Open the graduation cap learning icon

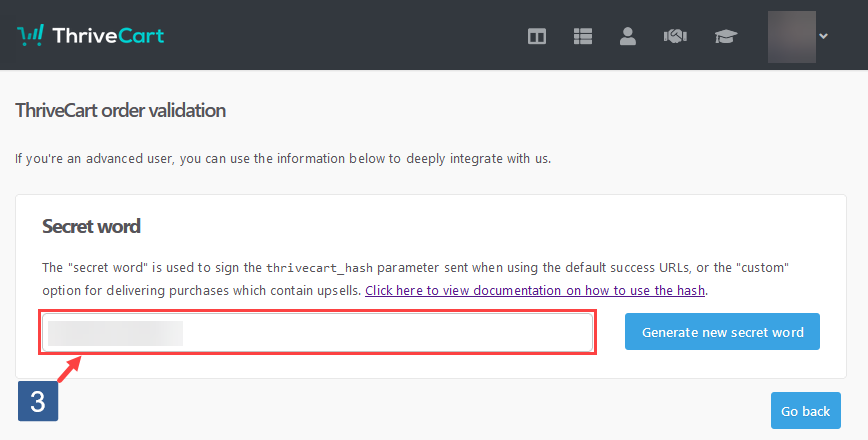[726, 37]
